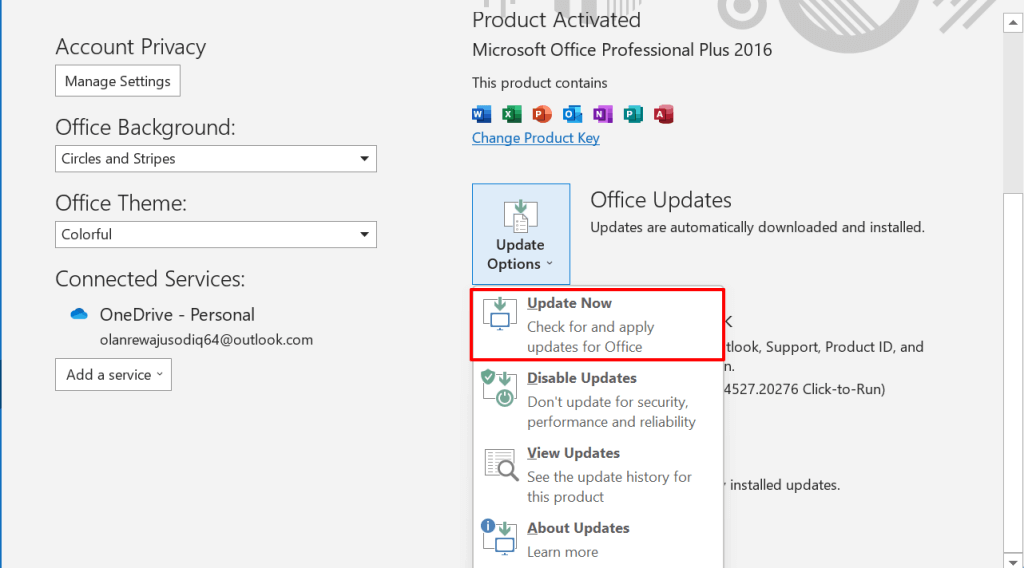Open the Change Product Key link
Image resolution: width=1024 pixels, height=568 pixels.
point(536,138)
